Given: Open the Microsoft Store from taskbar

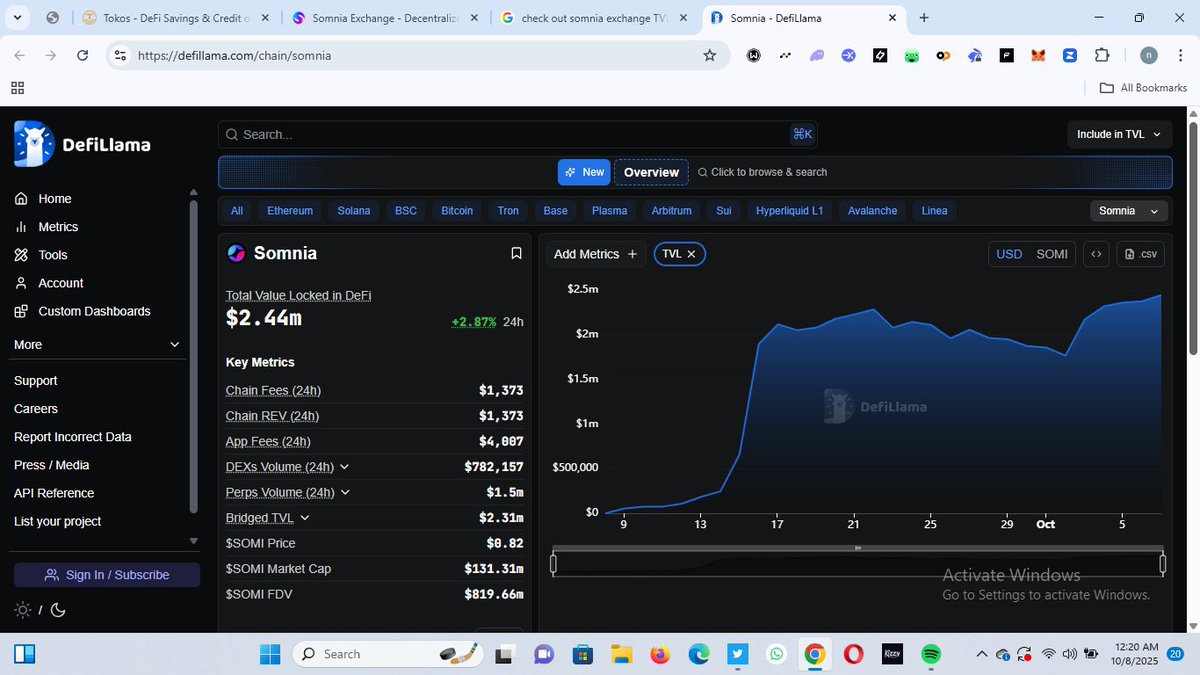Looking at the screenshot, I should (582, 654).
